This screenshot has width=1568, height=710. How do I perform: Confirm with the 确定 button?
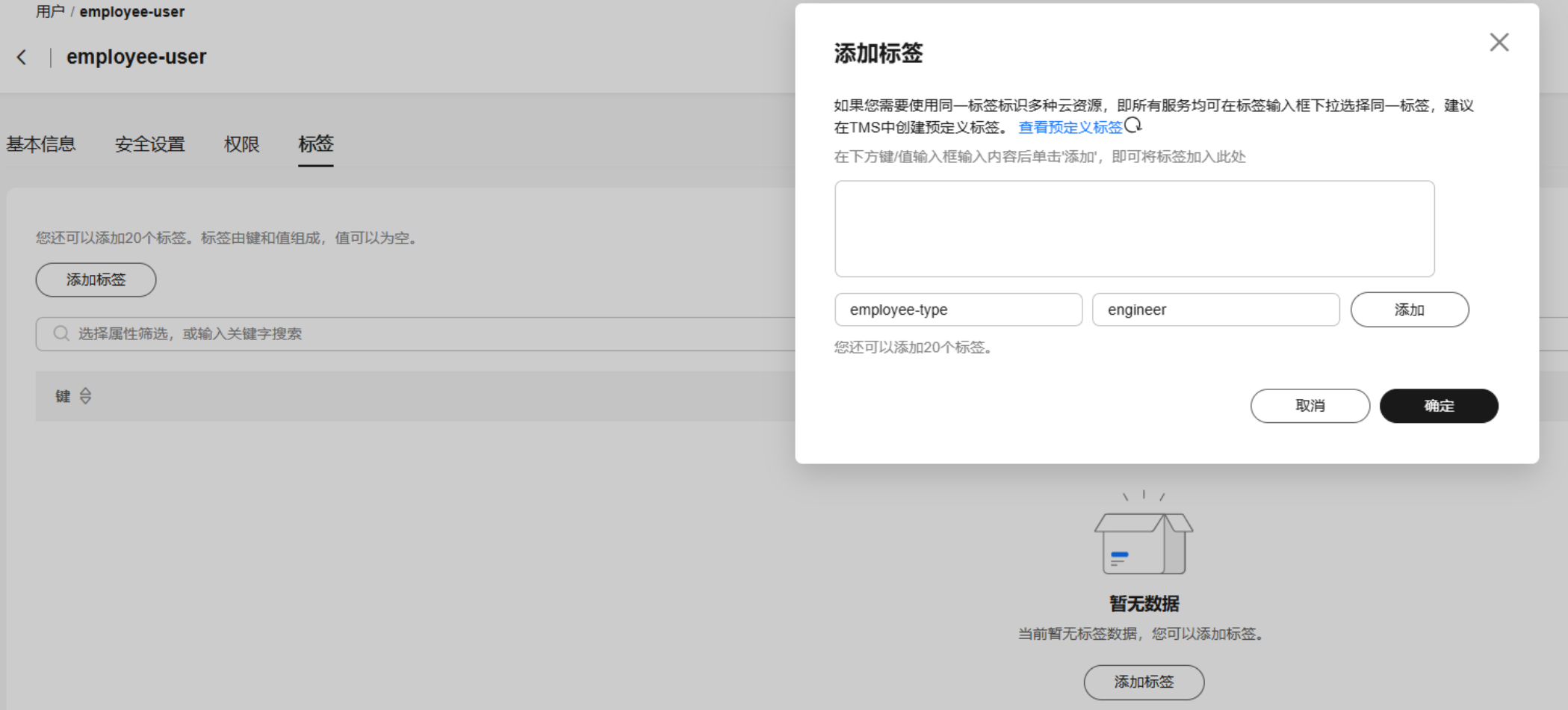[1438, 406]
